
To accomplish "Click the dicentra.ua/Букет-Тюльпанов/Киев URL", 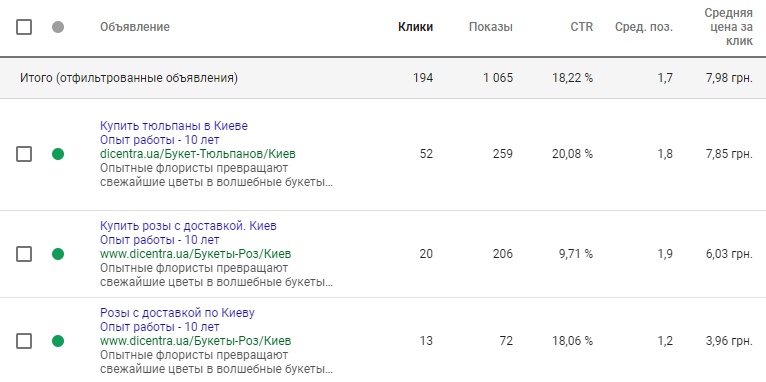I will tap(198, 154).
